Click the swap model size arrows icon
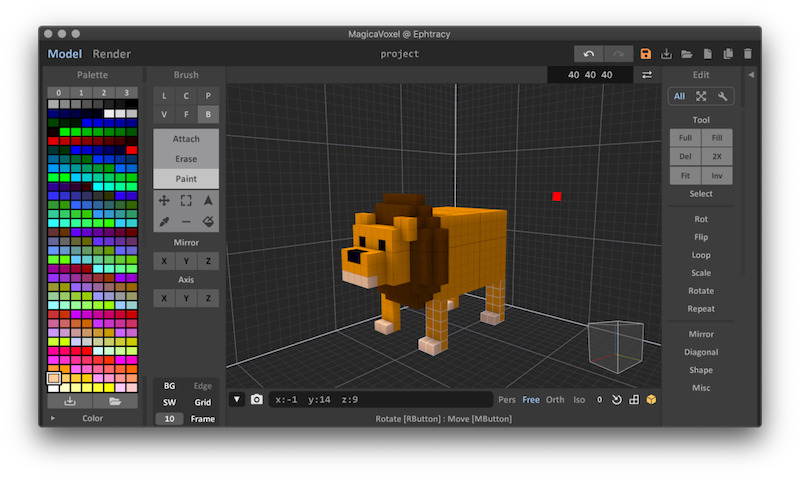The height and width of the screenshot is (478, 800). click(647, 75)
